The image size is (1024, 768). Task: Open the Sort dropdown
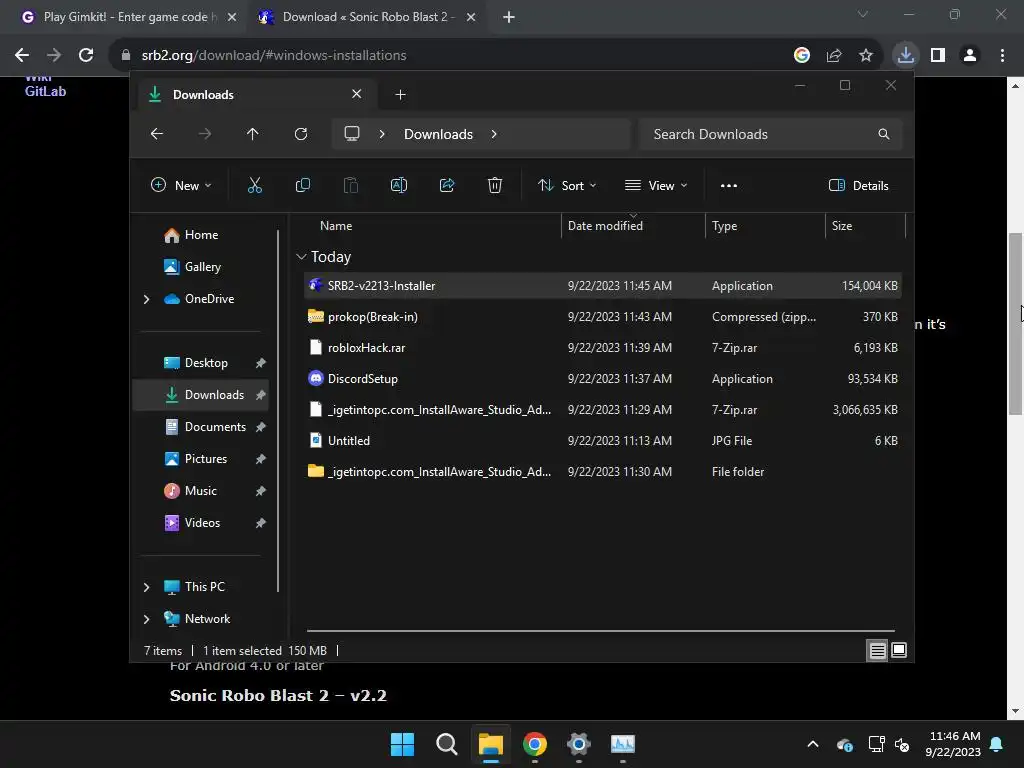[x=567, y=185]
